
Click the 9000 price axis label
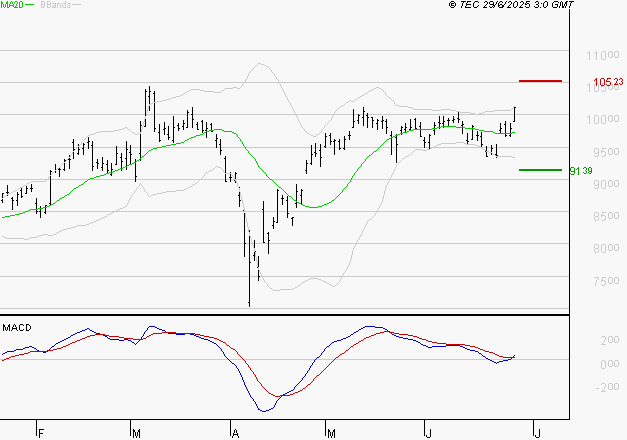click(x=607, y=184)
